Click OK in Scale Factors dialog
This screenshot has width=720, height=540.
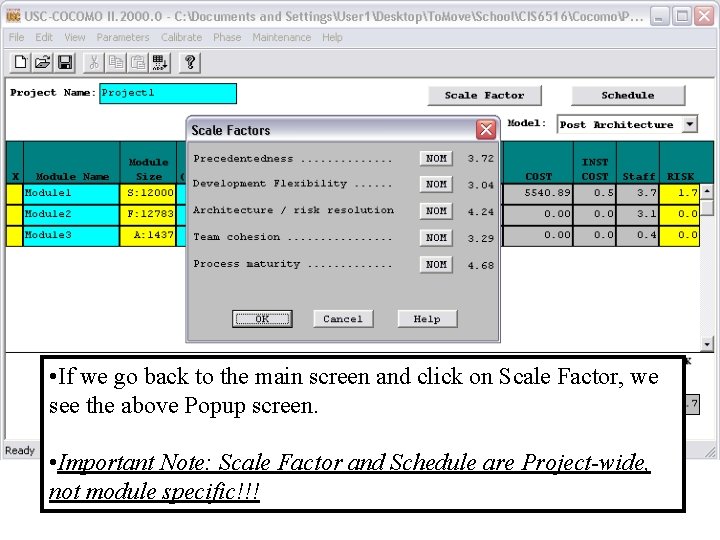pos(262,319)
